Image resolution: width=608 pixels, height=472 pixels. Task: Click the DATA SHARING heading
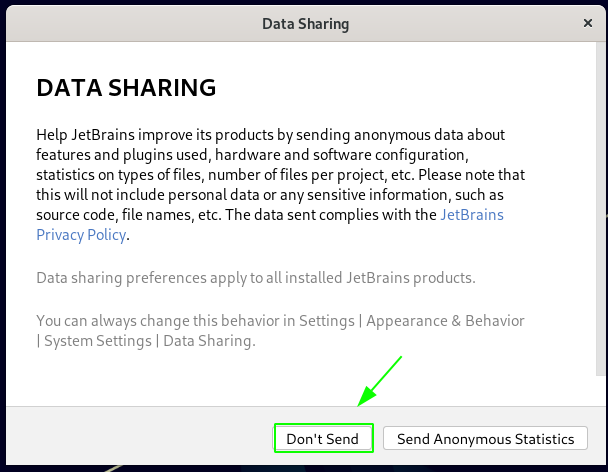pyautogui.click(x=126, y=88)
